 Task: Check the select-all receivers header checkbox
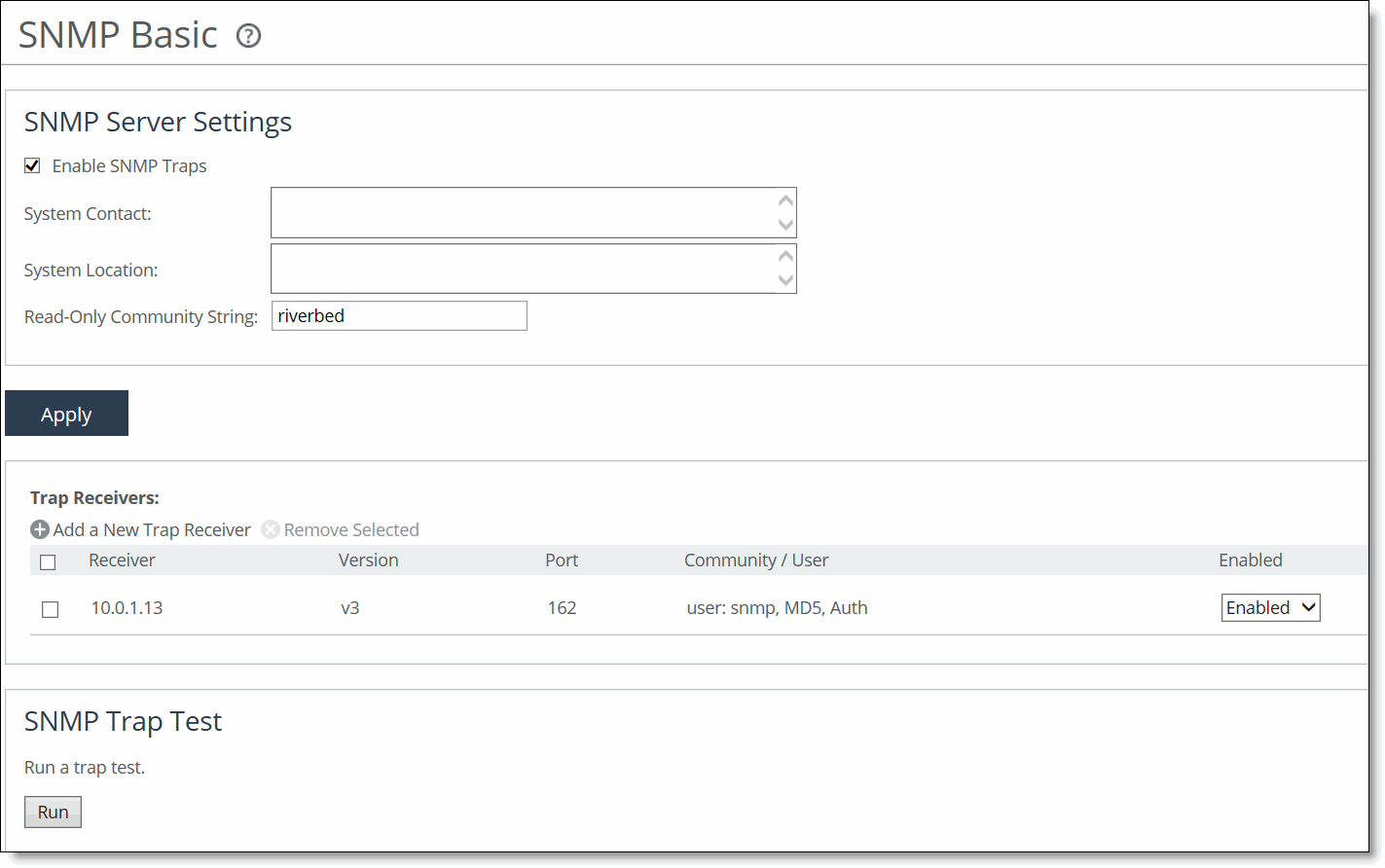tap(48, 561)
